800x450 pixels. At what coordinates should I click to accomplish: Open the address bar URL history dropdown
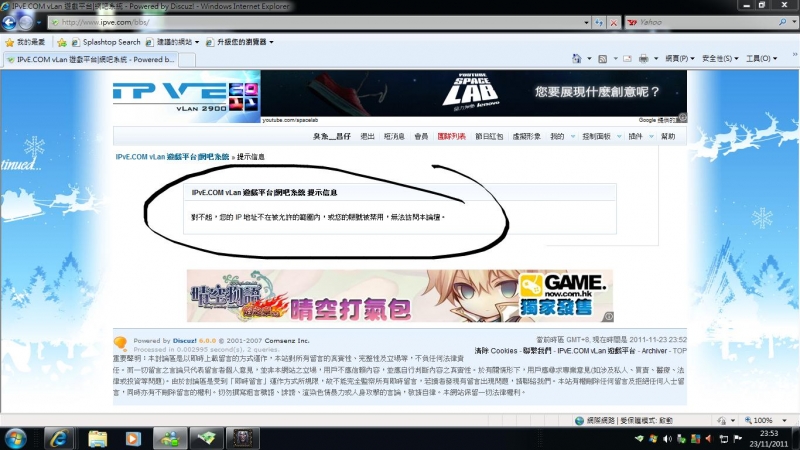tap(586, 22)
